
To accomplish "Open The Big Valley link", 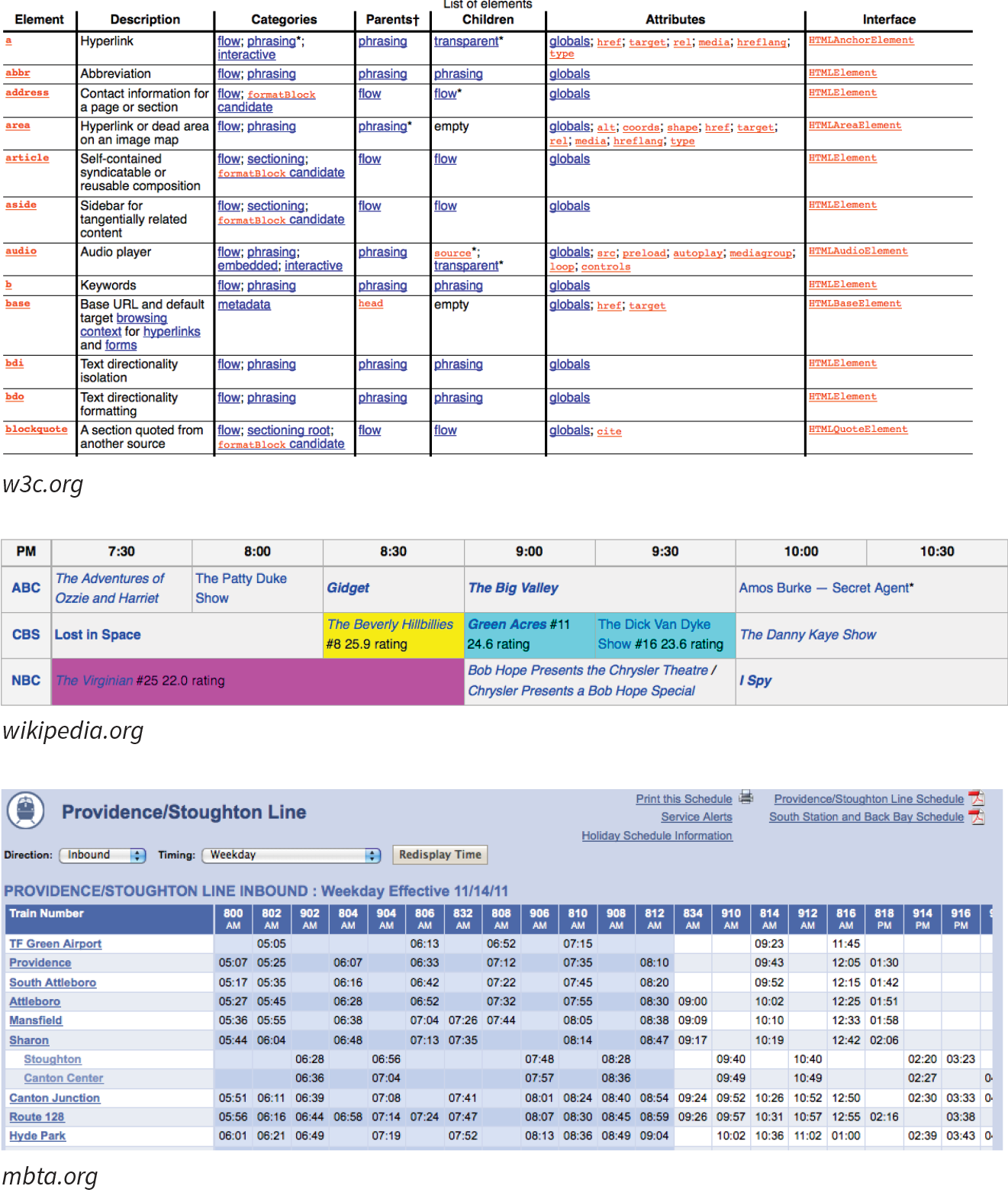I will (513, 588).
